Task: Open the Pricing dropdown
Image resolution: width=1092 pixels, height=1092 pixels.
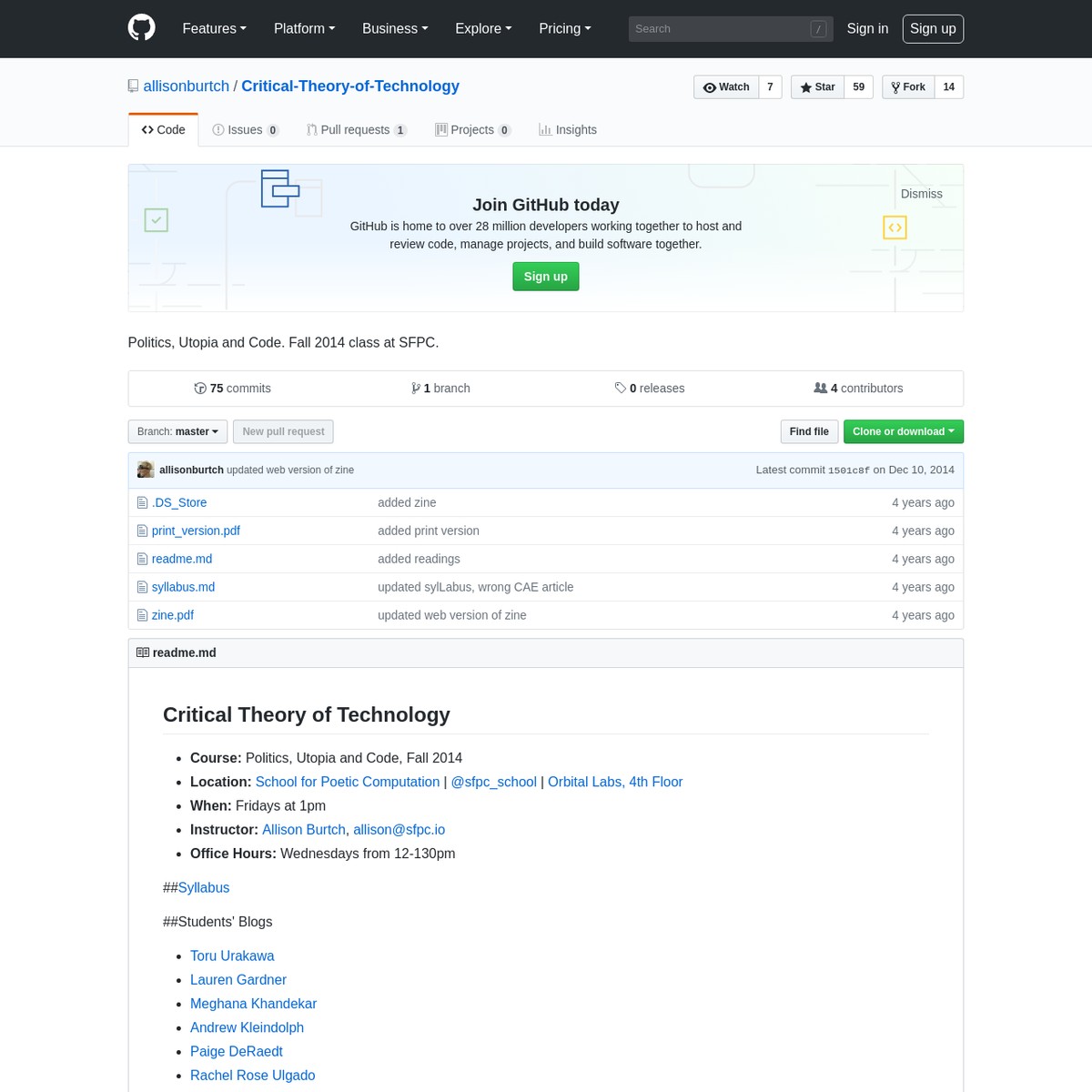Action: point(565,28)
